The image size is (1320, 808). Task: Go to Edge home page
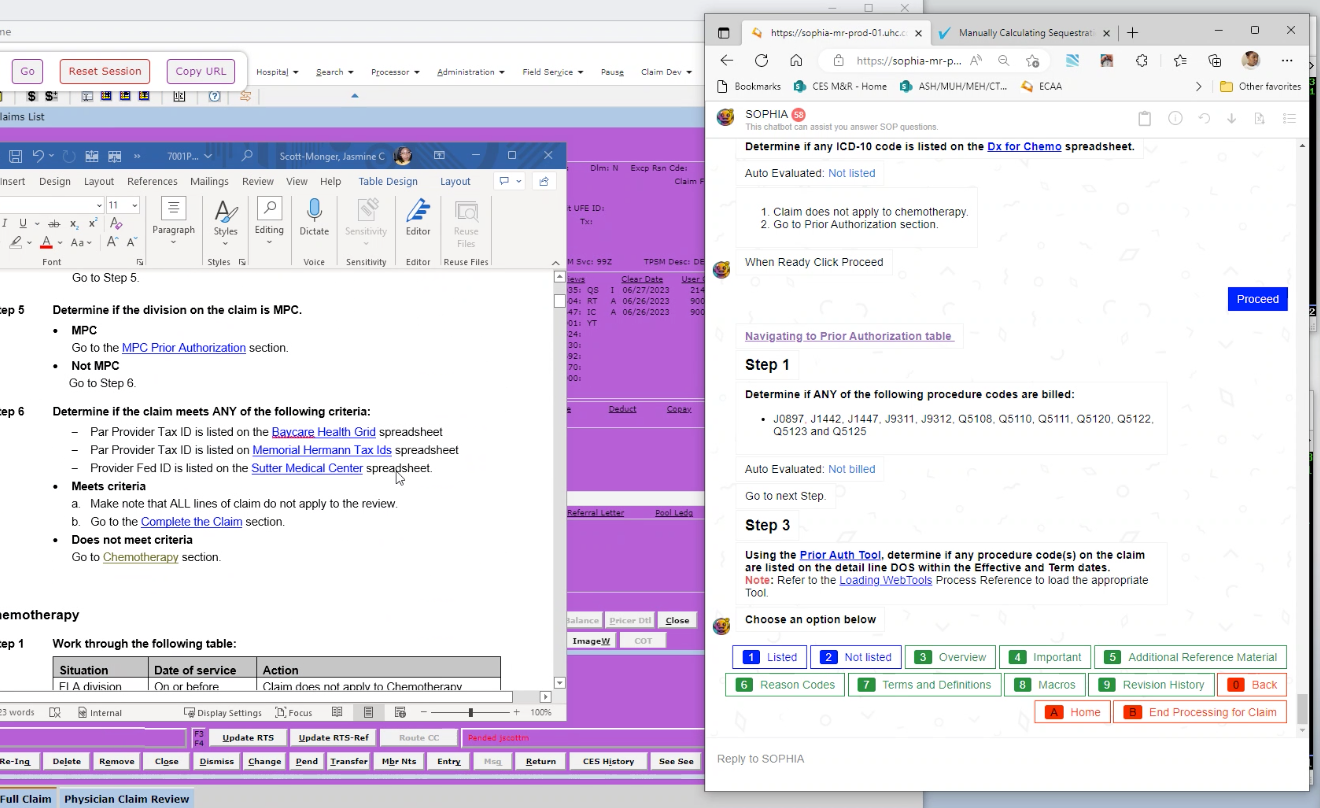796,60
